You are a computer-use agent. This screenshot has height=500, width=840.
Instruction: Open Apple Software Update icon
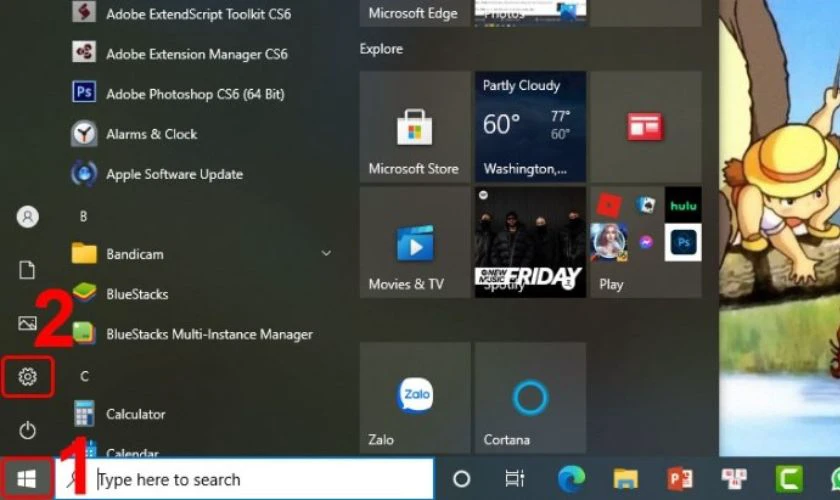coord(84,174)
